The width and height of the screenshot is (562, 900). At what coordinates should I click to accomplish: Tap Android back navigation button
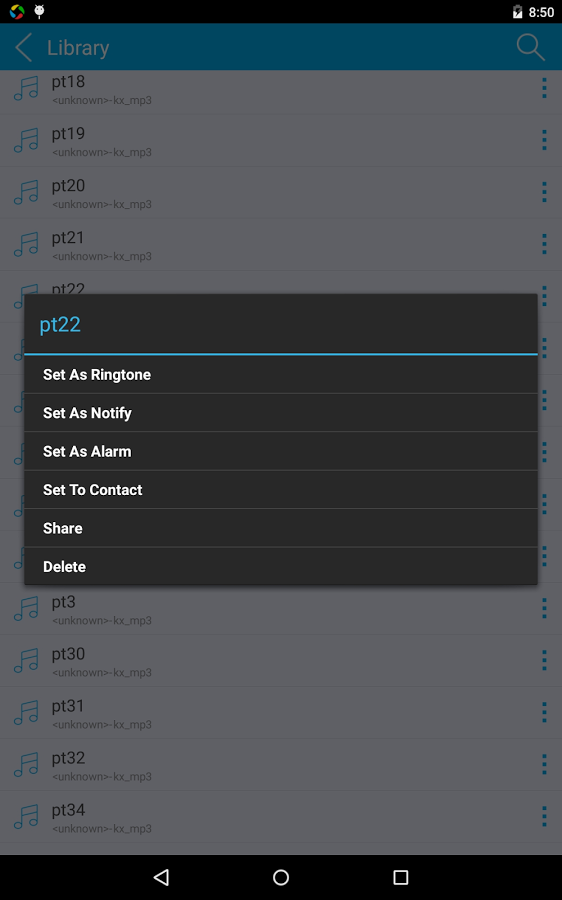[161, 877]
